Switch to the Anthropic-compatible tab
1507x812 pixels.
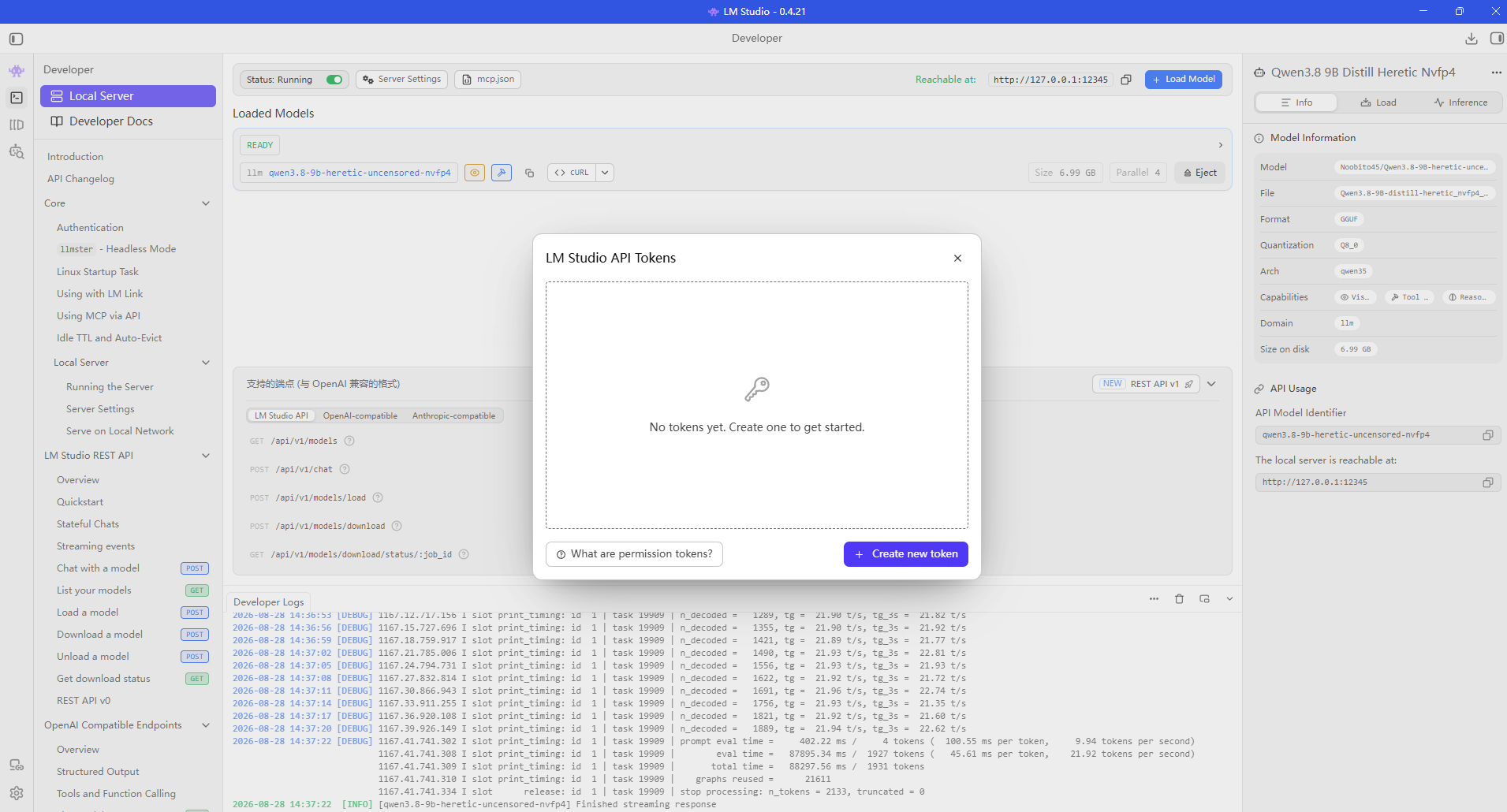pos(454,416)
